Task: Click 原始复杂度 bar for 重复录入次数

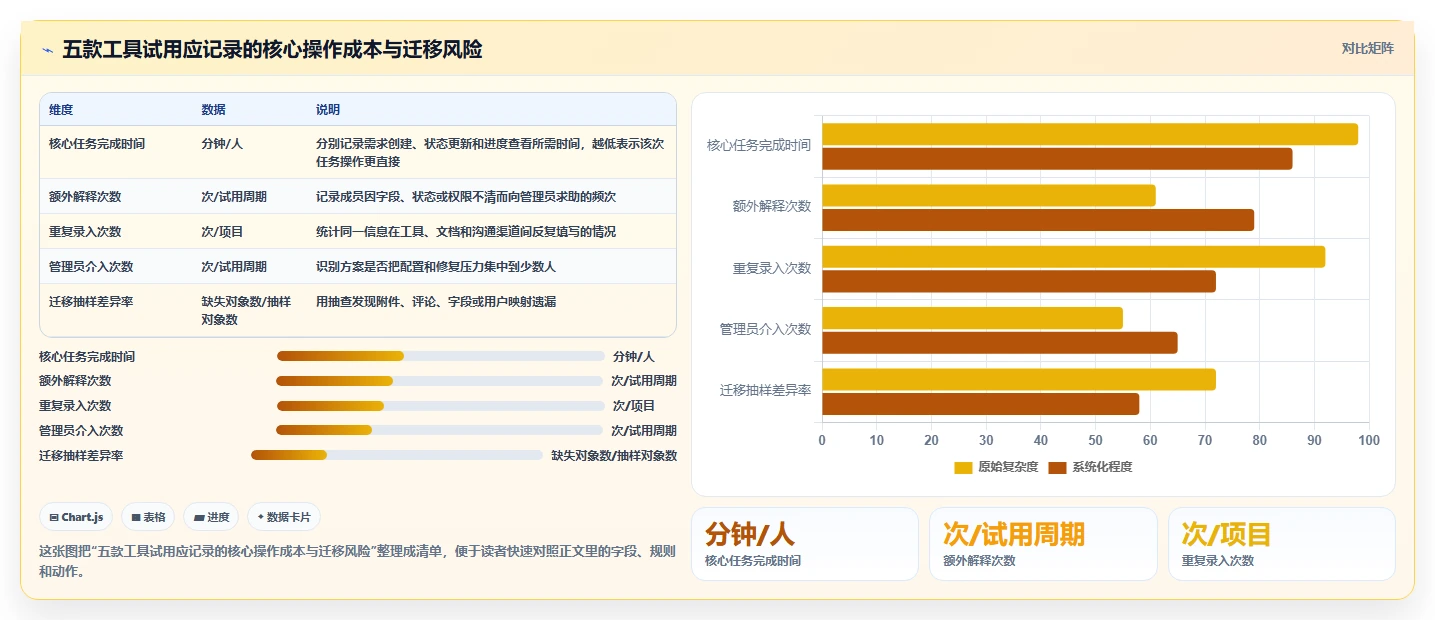Action: pyautogui.click(x=1073, y=257)
